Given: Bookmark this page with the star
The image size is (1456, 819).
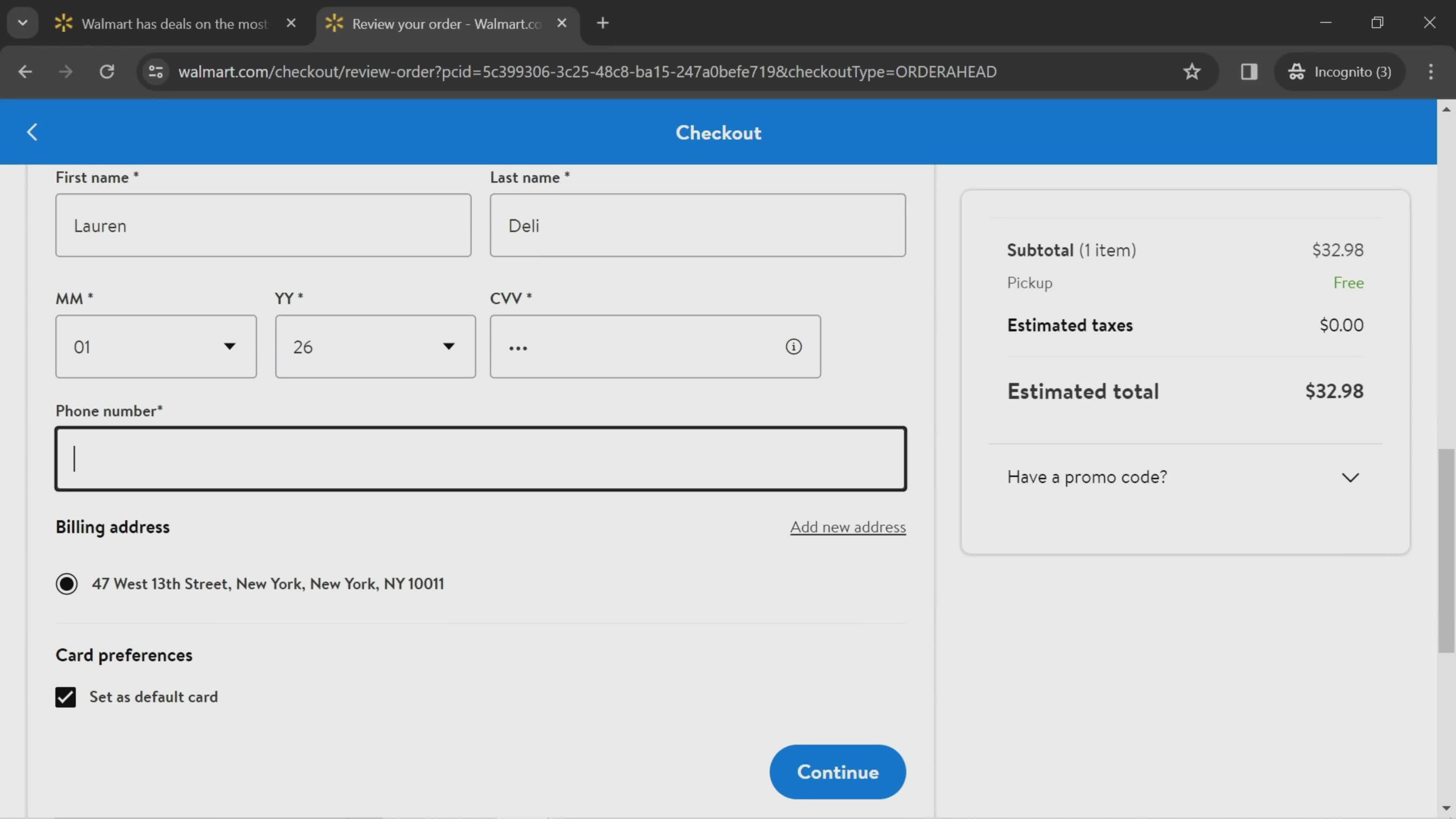Looking at the screenshot, I should pyautogui.click(x=1192, y=72).
